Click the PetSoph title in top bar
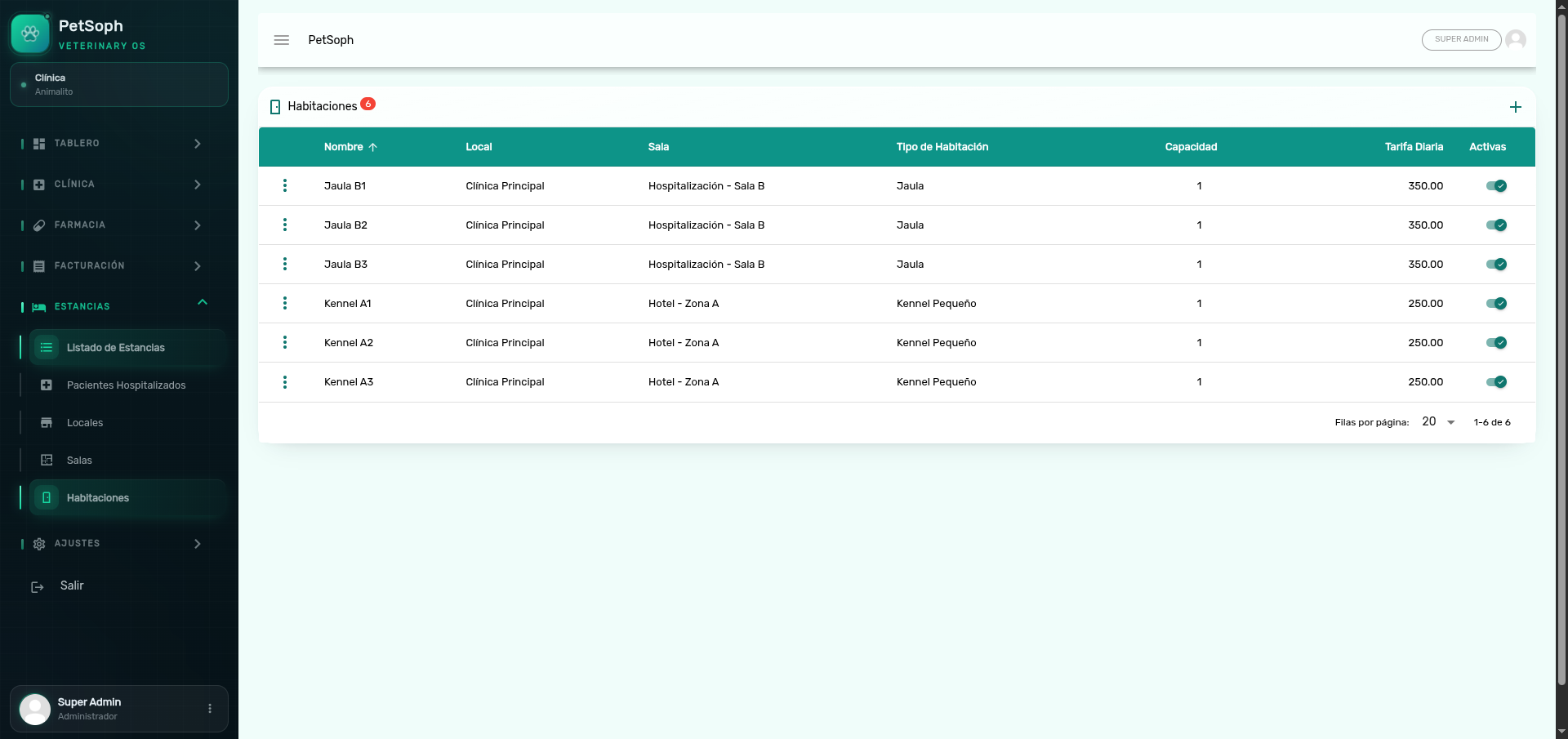This screenshot has height=739, width=1568. click(331, 40)
